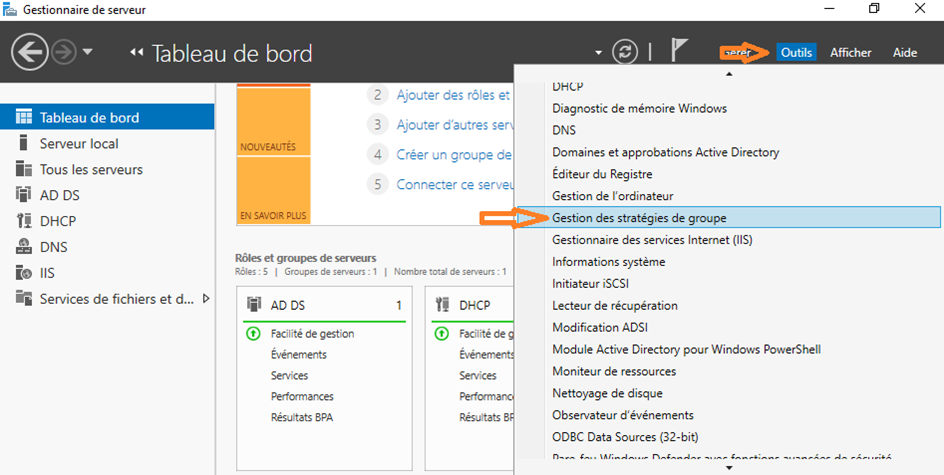Expand Services de fichiers arrow
Screen dimensions: 944x475
pos(206,298)
